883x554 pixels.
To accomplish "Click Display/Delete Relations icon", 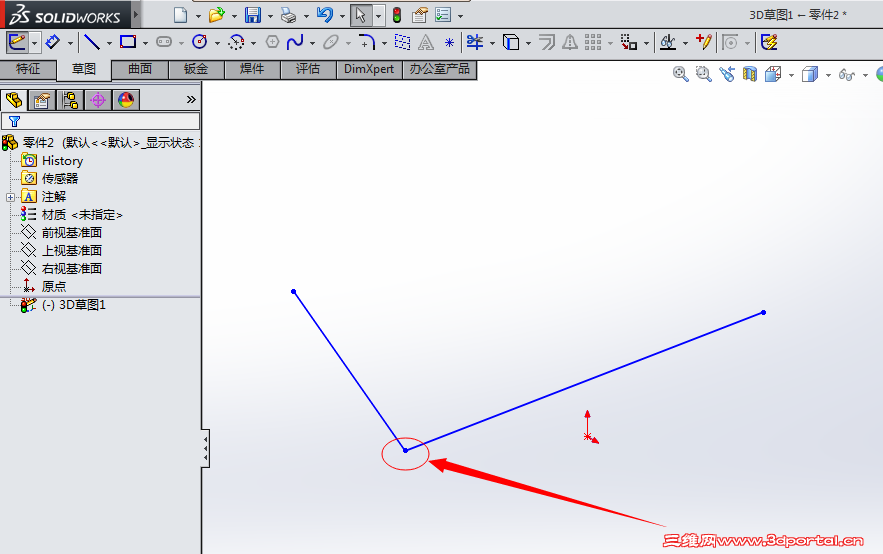I will pos(668,42).
